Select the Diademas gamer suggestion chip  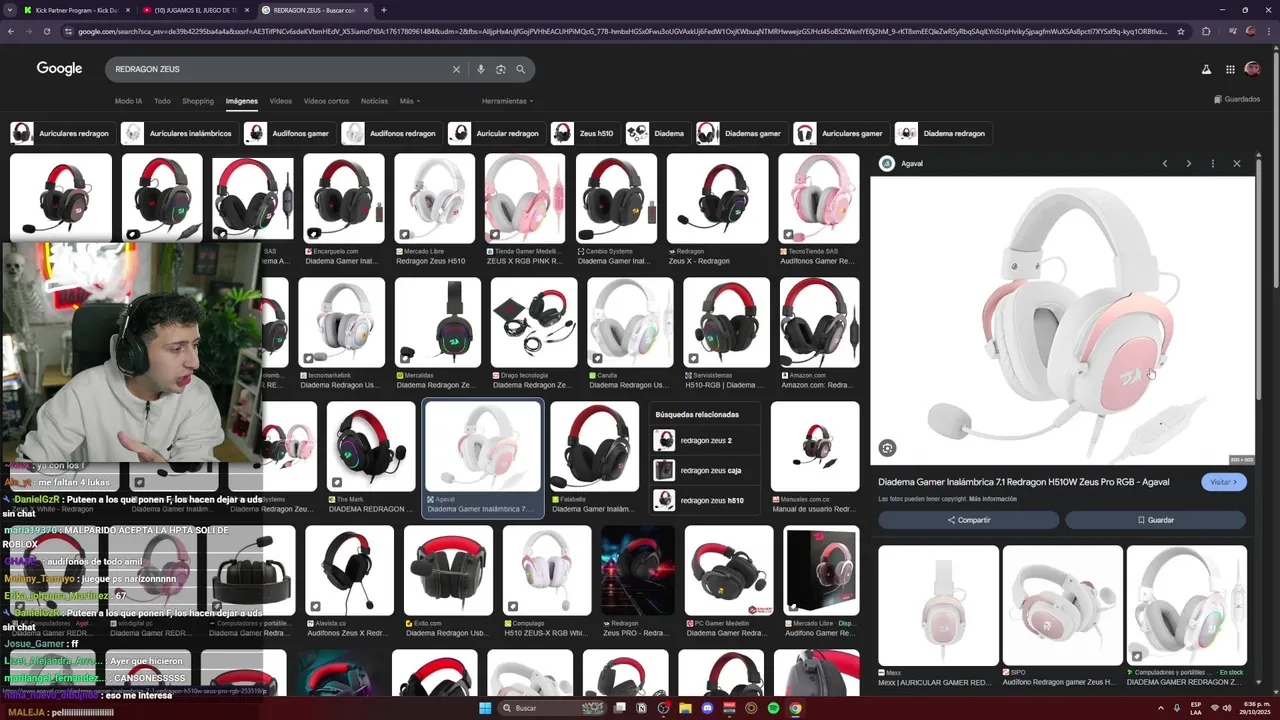pos(740,133)
